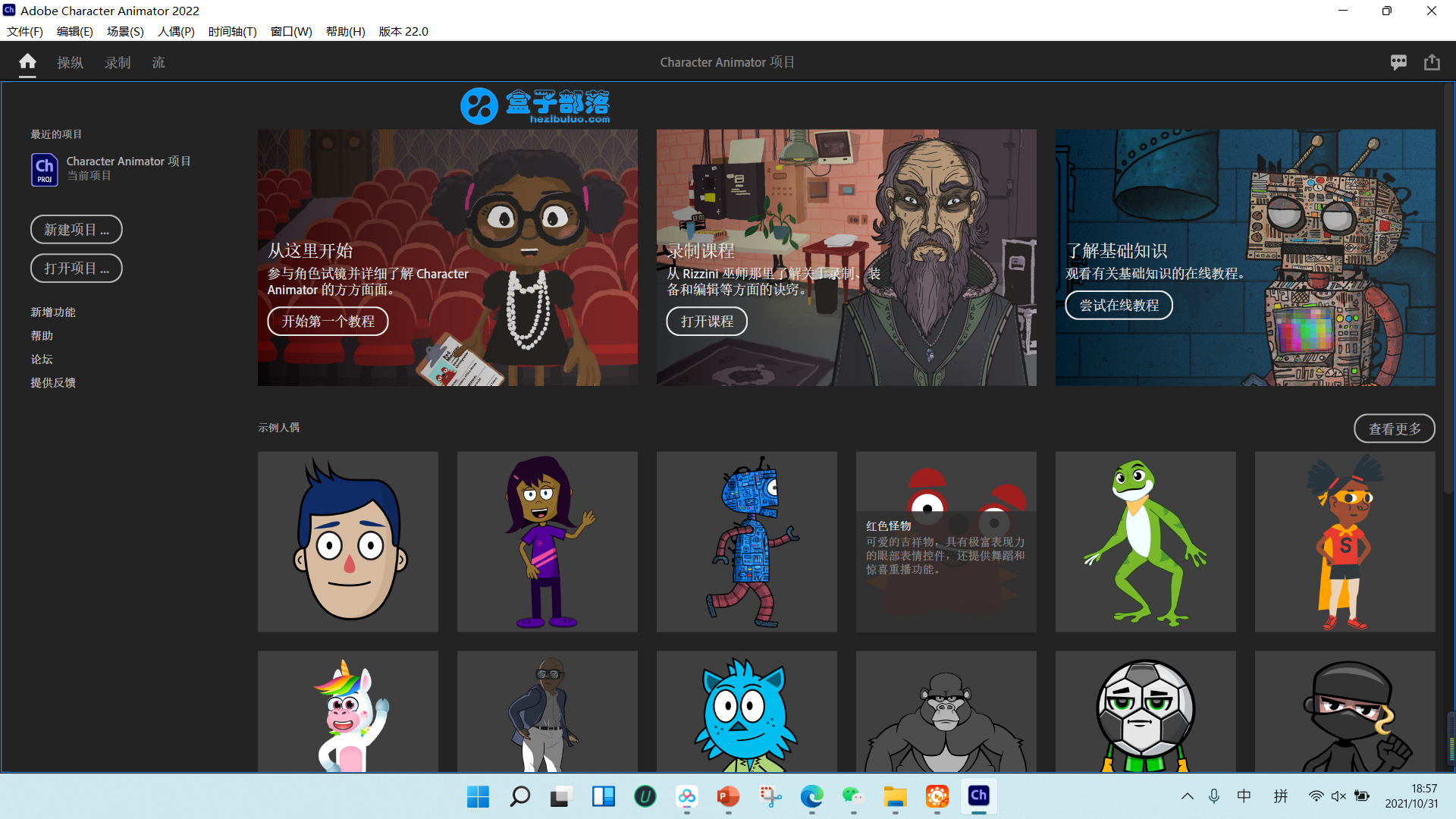This screenshot has width=1456, height=819.
Task: Open the 编辑(E) menu
Action: 74,31
